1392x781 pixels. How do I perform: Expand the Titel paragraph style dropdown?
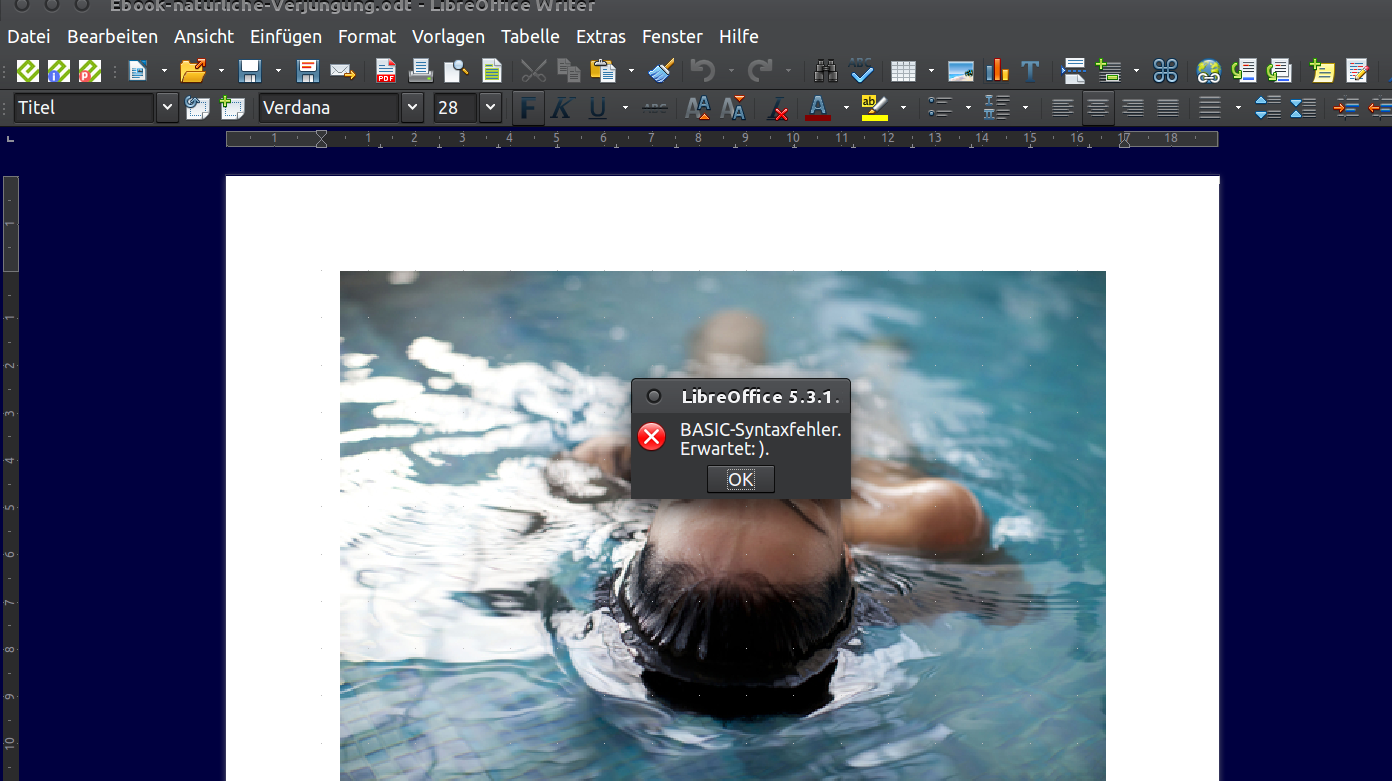click(167, 107)
